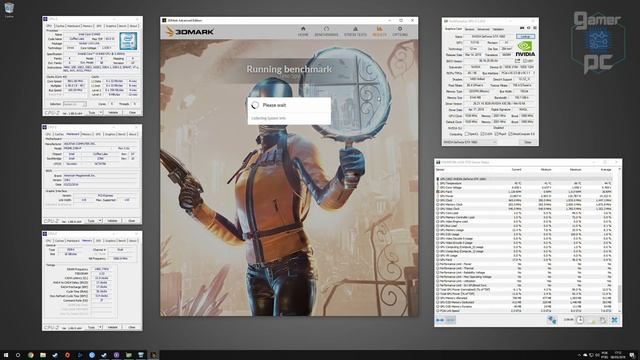
Task: Click HWiNFO blue X close-sensors icon
Action: (614, 320)
